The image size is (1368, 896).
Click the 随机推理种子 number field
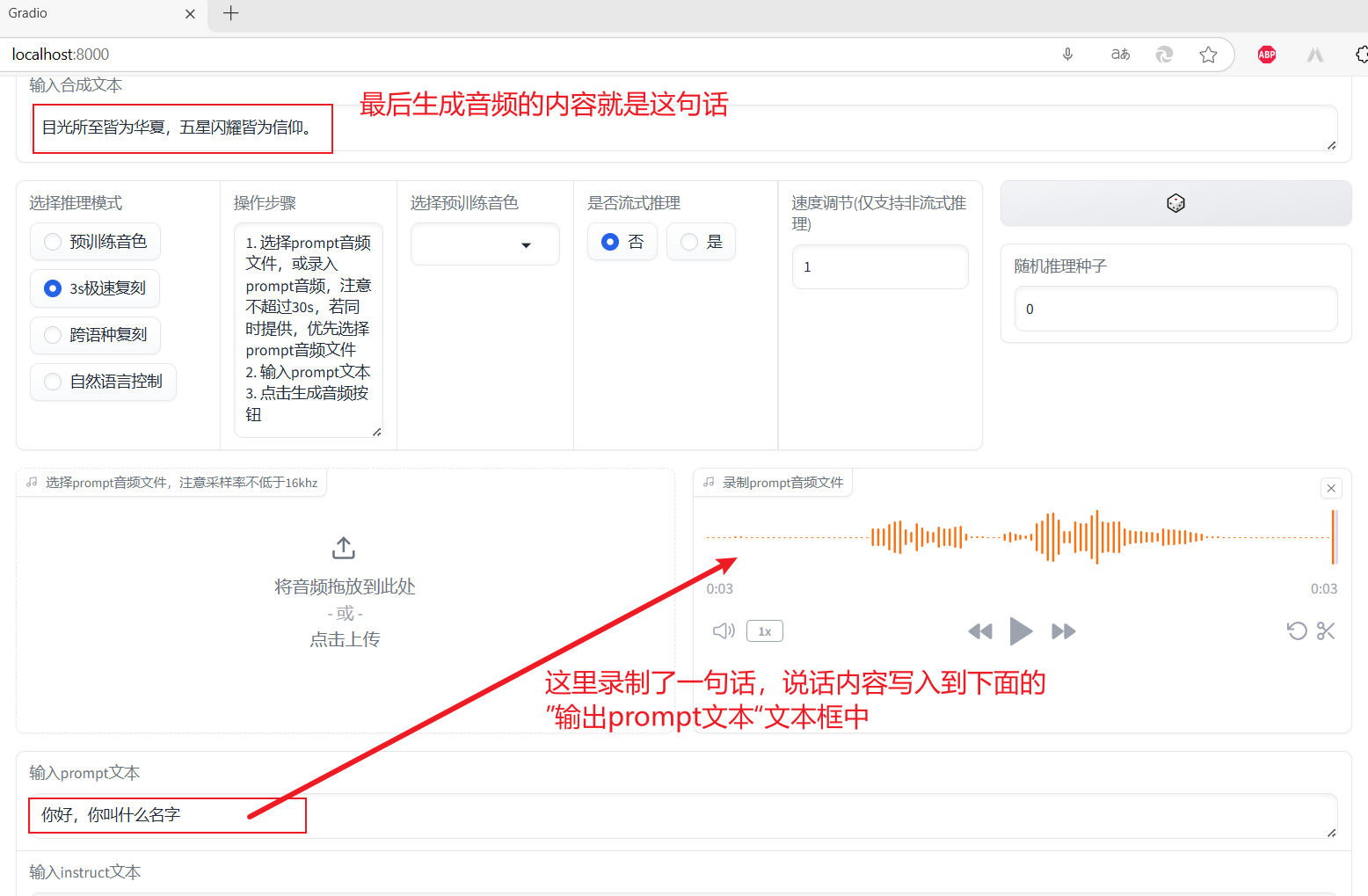click(x=1175, y=309)
